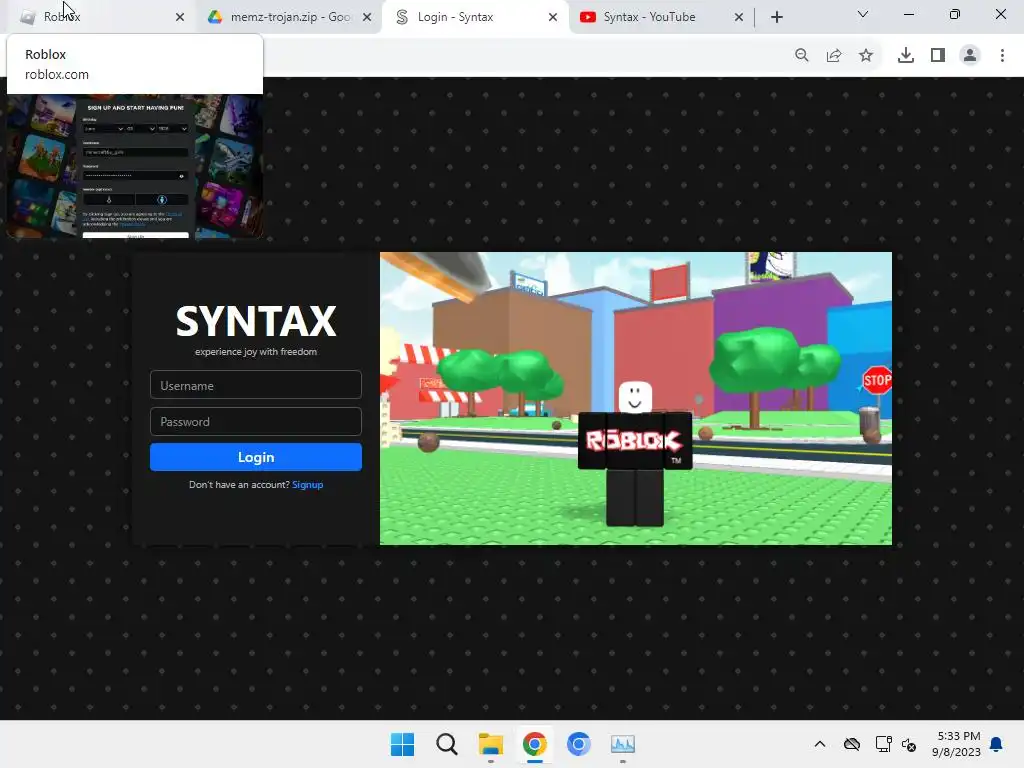1024x768 pixels.
Task: Open the clock showing 5:33 PM
Action: click(957, 744)
